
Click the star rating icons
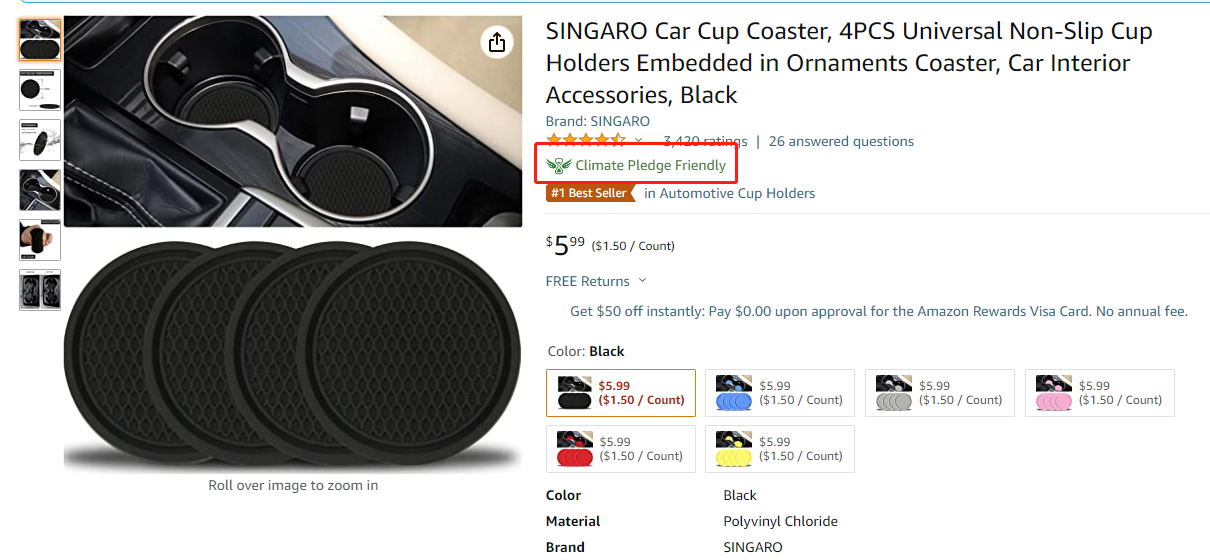pos(586,141)
